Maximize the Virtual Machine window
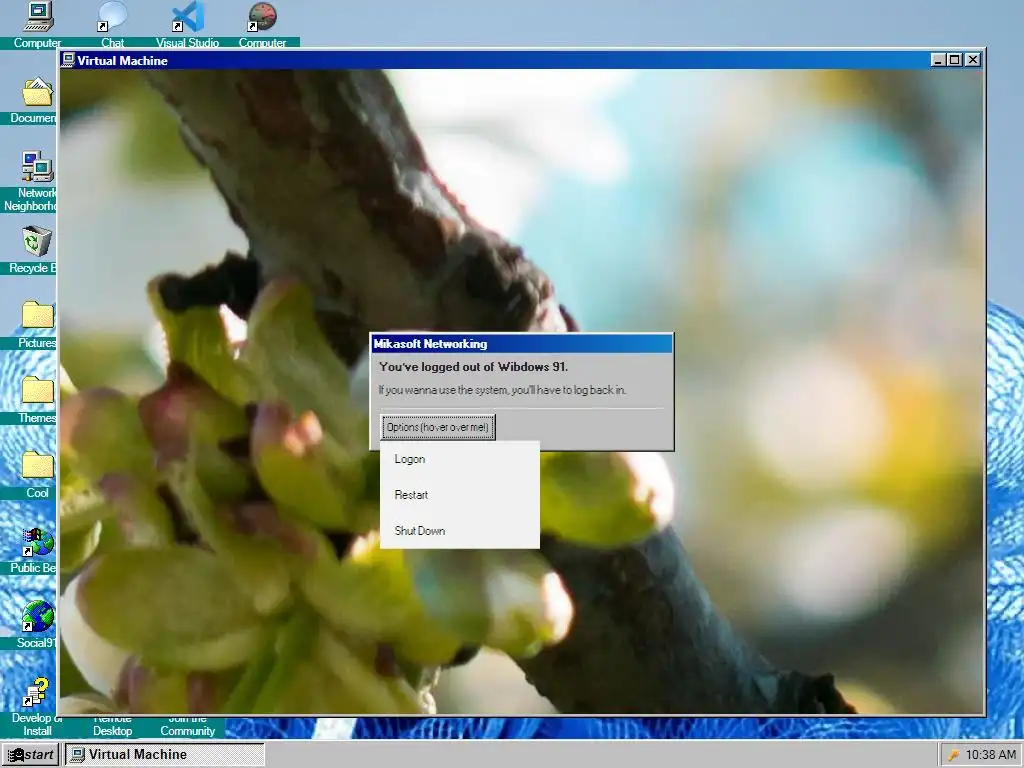Image resolution: width=1024 pixels, height=768 pixels. tap(954, 60)
